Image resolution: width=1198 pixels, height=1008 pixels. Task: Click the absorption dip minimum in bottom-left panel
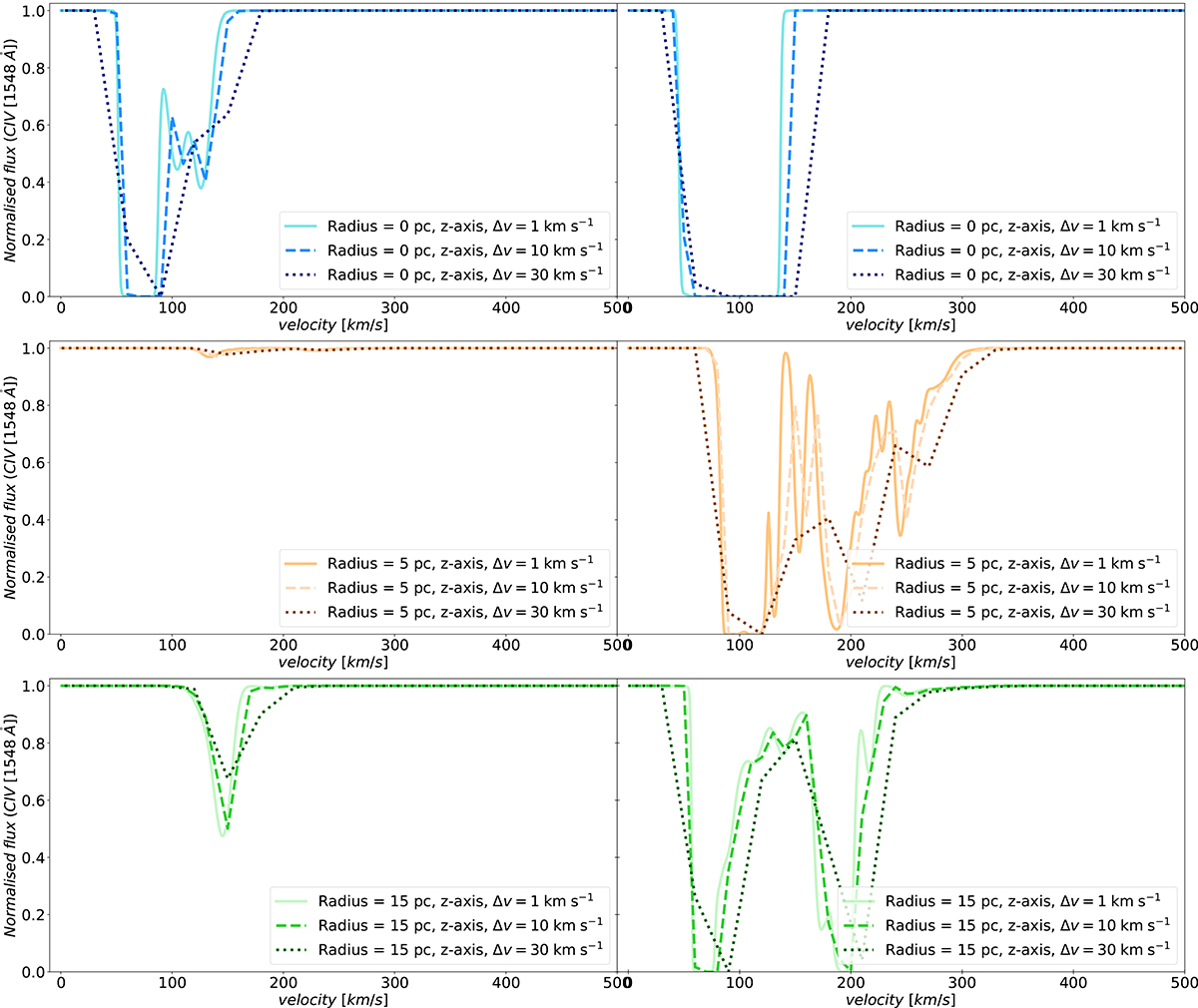tap(223, 834)
